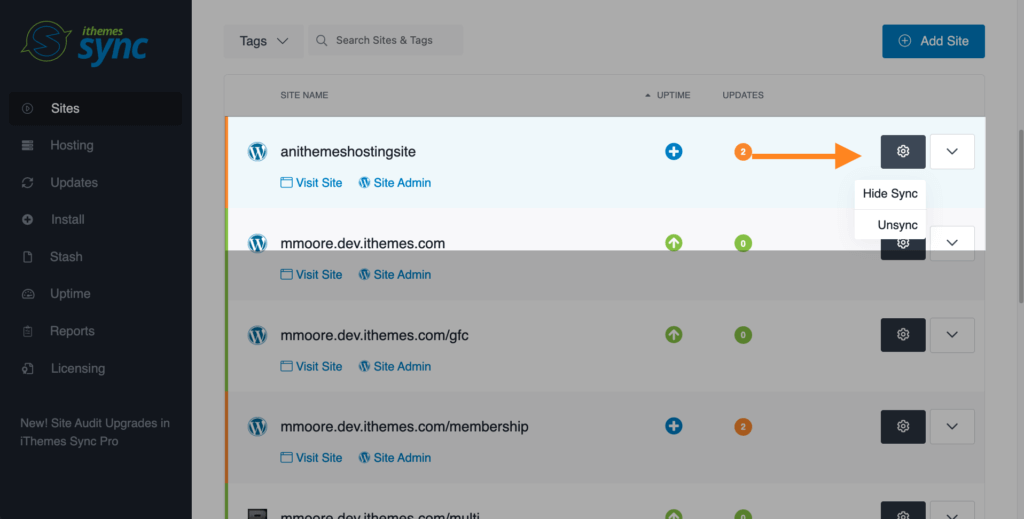Expand the anithemeshostingsite row chevron
Viewport: 1024px width, 519px height.
(952, 151)
